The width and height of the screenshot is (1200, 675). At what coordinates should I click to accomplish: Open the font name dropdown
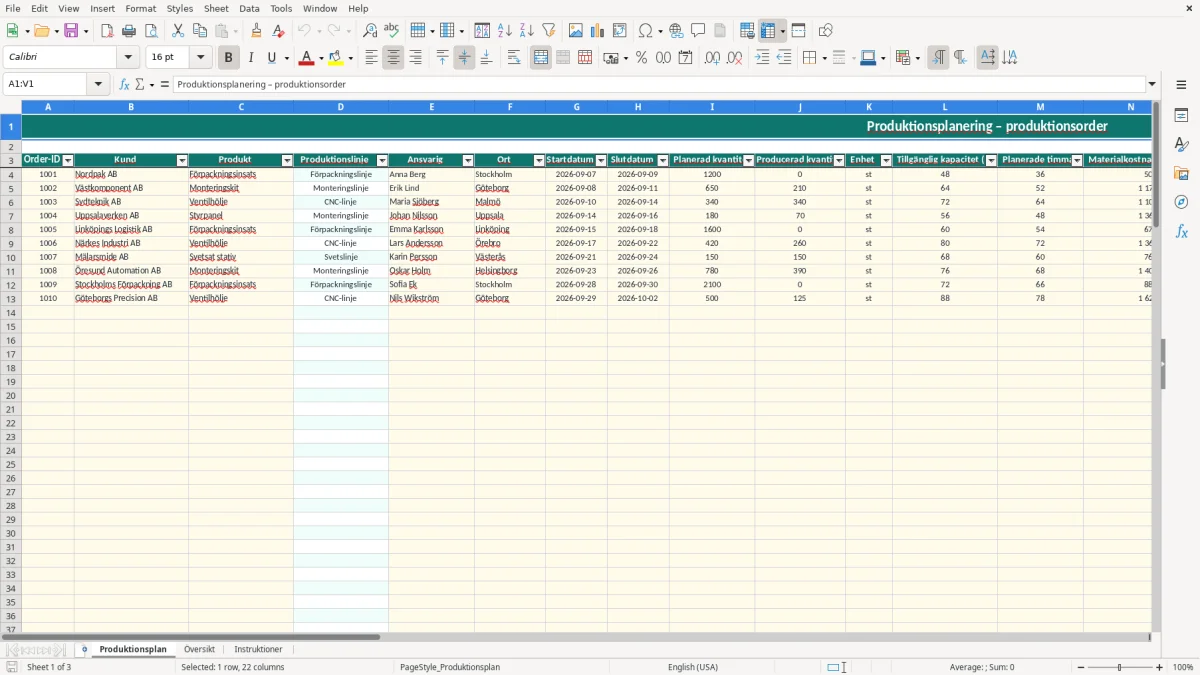coord(128,58)
